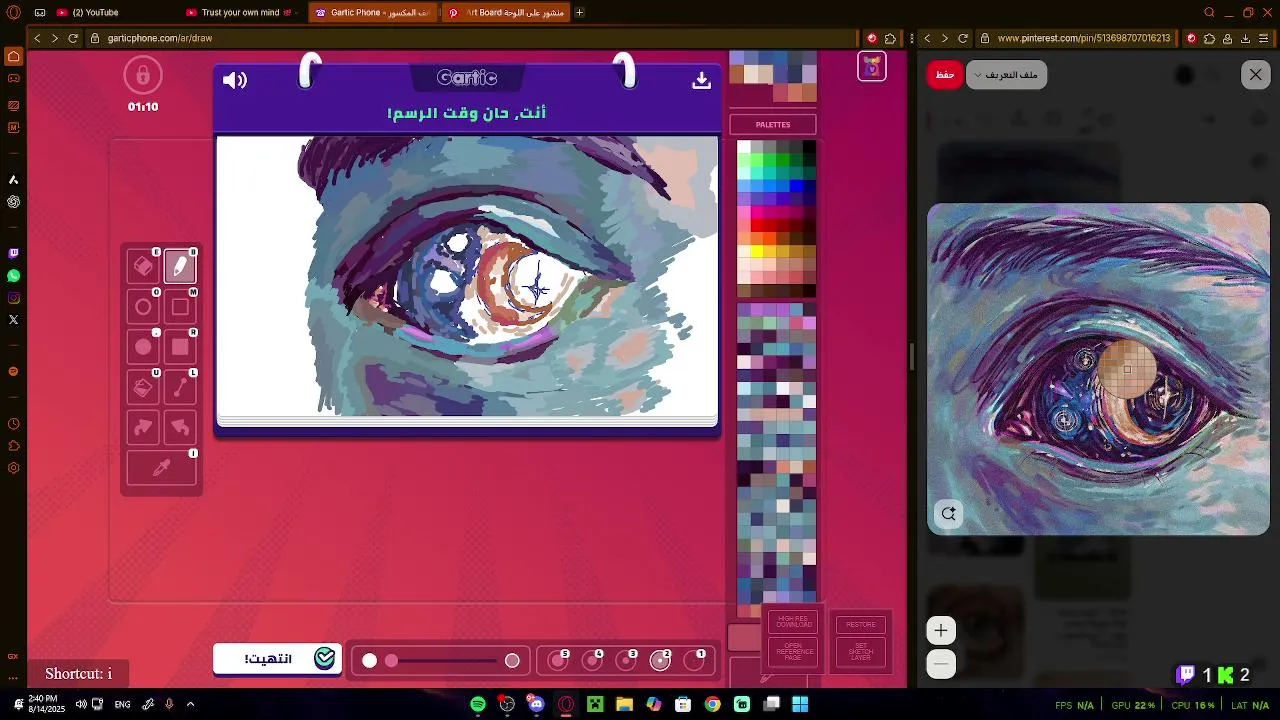Pick the yellow color swatch
The image size is (1280, 720).
click(x=757, y=251)
